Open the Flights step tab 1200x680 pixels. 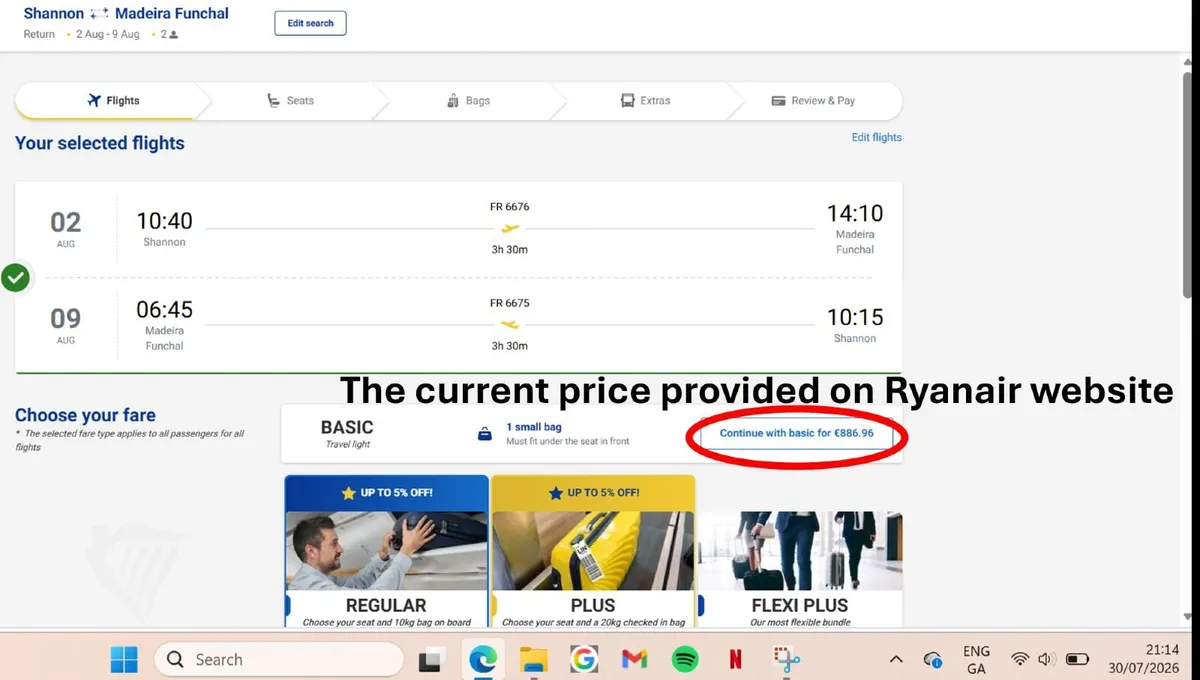pyautogui.click(x=112, y=101)
